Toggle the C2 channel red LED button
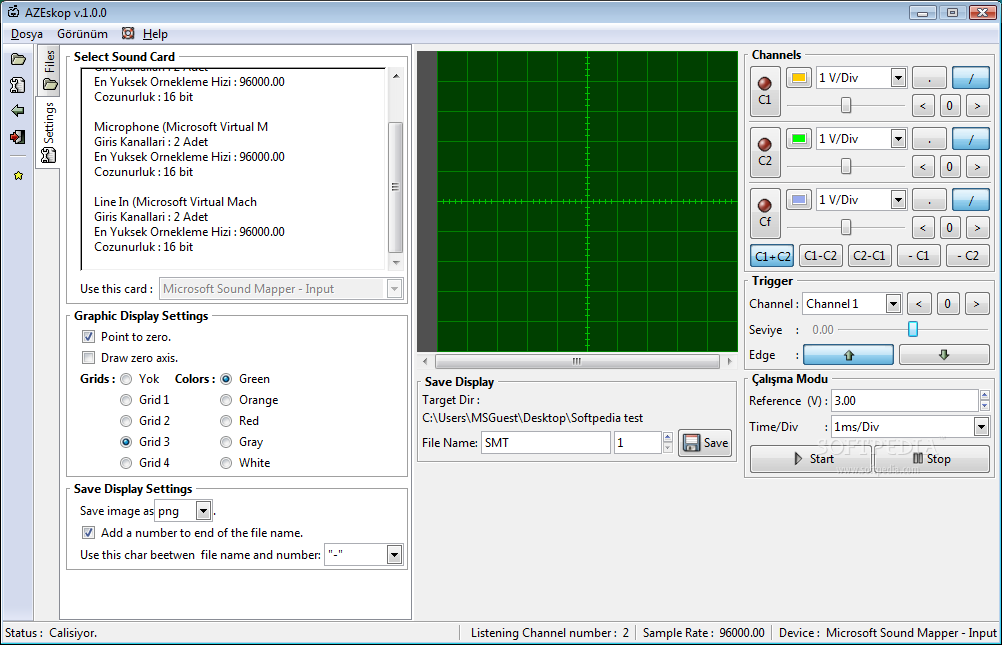The height and width of the screenshot is (645, 1002). [764, 152]
